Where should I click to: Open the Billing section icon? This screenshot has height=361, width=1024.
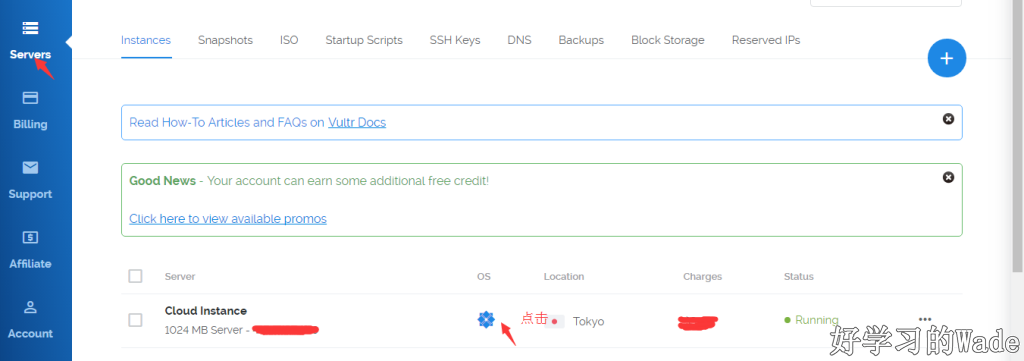tap(30, 98)
